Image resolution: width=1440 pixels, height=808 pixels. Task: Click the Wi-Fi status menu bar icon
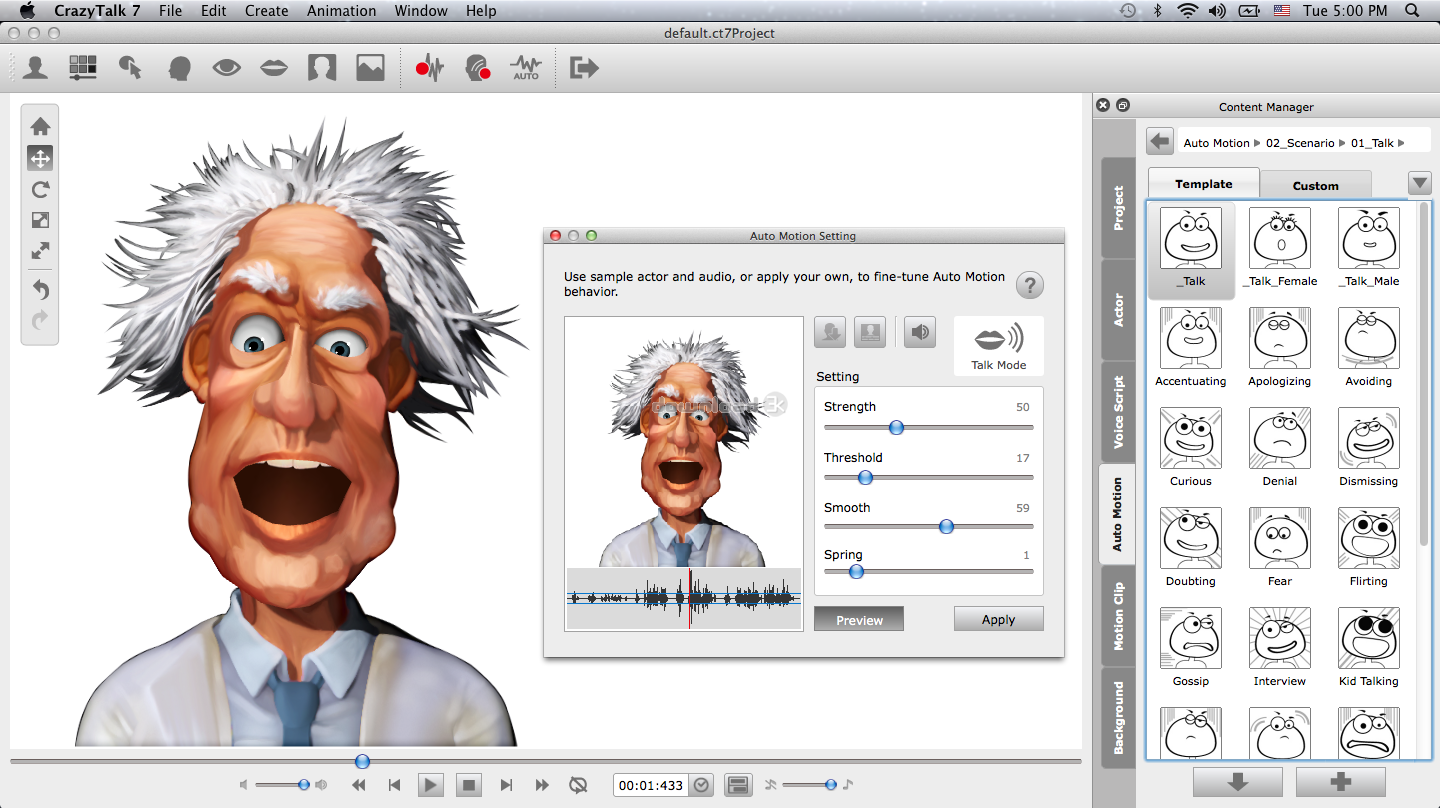[x=1187, y=11]
